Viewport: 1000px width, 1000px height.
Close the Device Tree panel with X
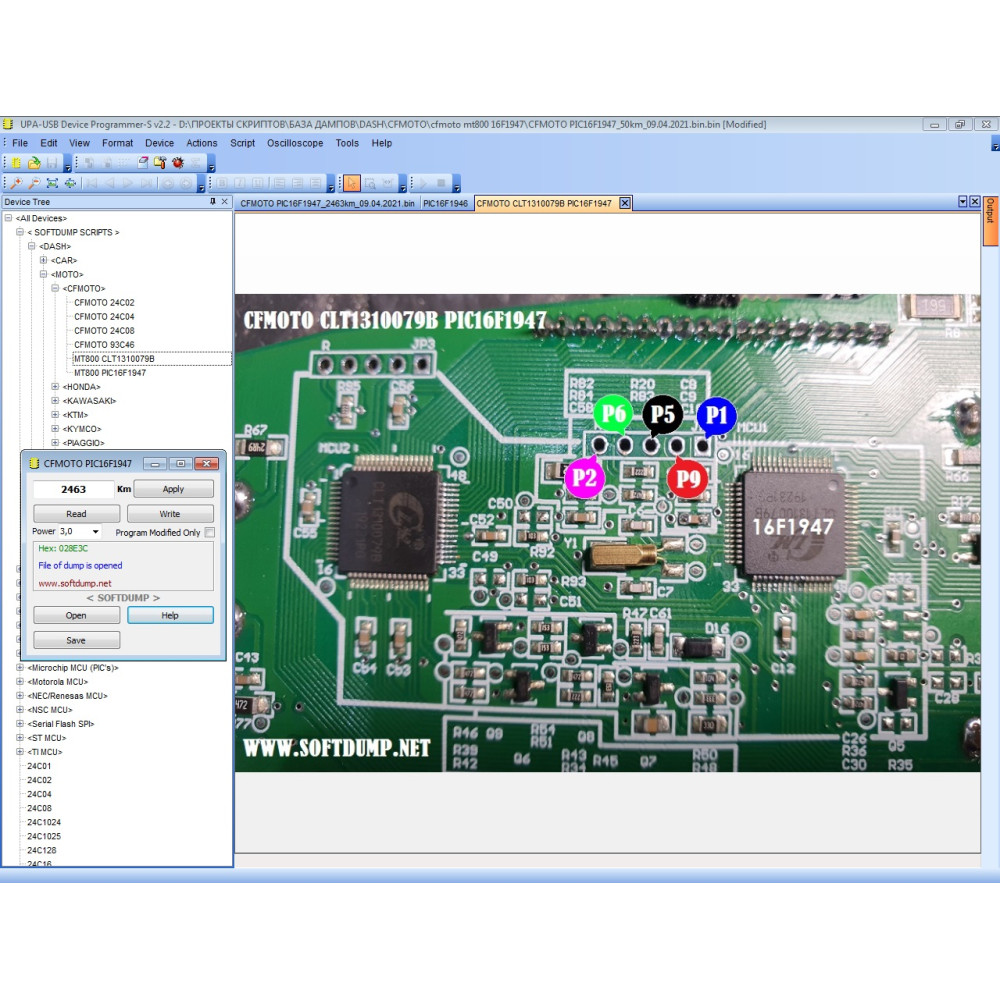pyautogui.click(x=224, y=202)
